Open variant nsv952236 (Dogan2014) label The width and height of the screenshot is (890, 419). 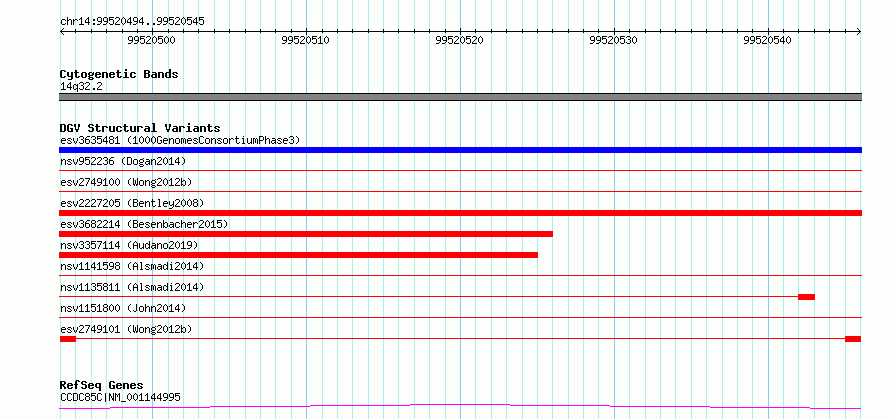123,161
